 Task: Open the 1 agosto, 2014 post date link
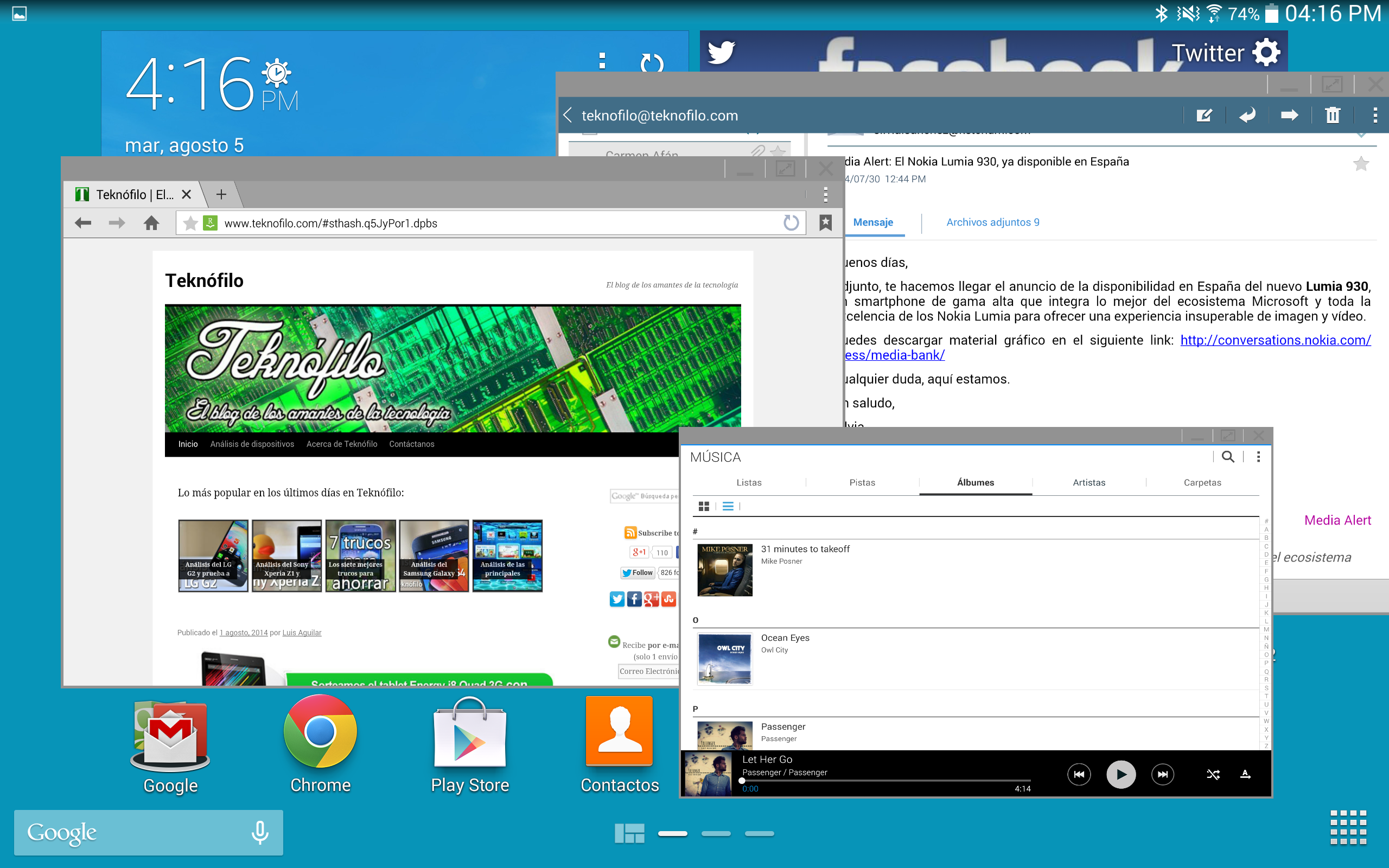[x=244, y=633]
